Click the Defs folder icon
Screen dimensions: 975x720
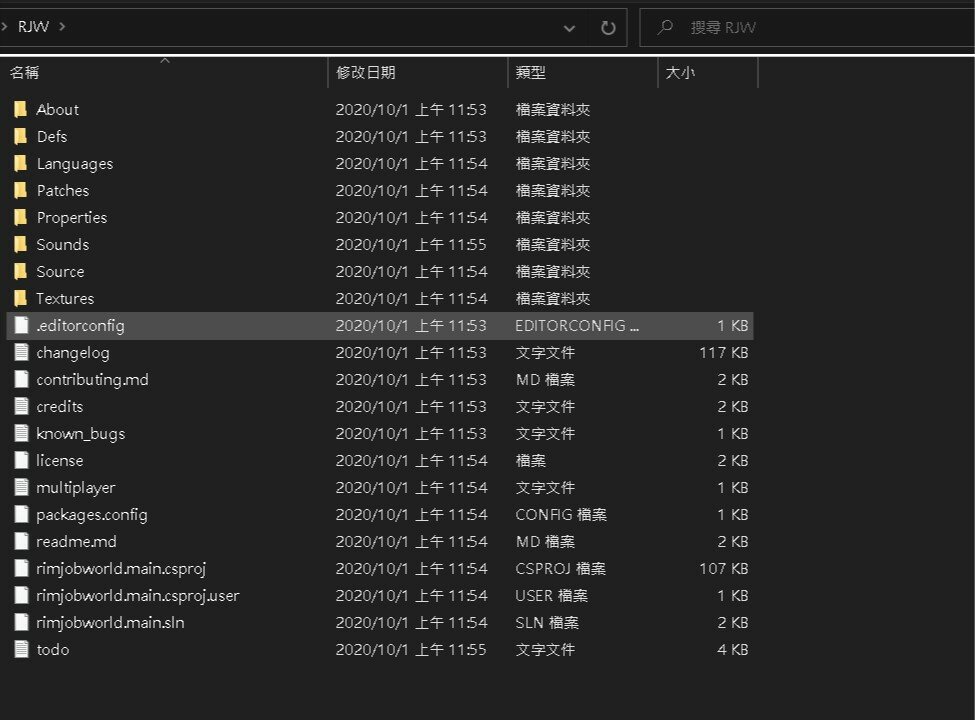21,136
